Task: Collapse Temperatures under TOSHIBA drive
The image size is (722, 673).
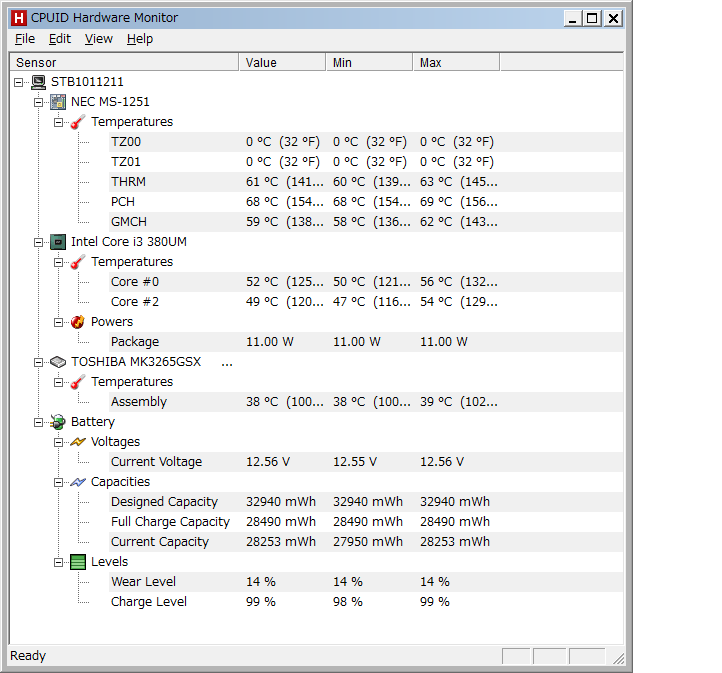Action: 58,383
